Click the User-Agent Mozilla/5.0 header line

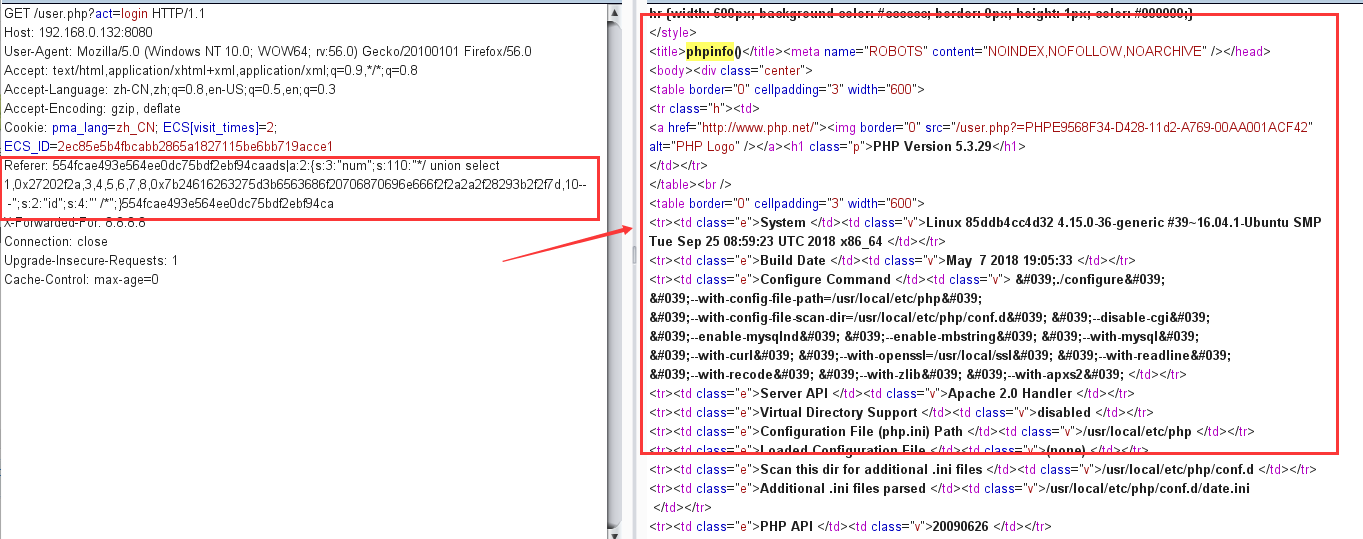point(268,52)
